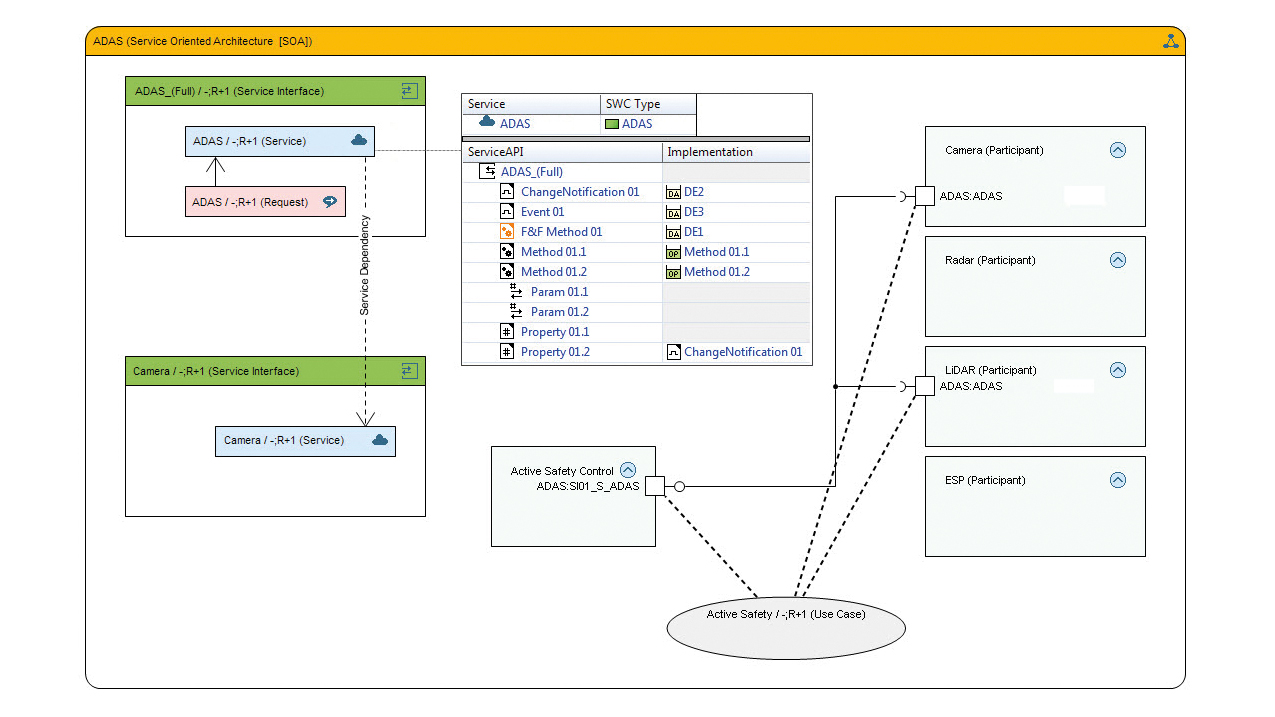This screenshot has width=1275, height=717.
Task: Open the F&F Method 01 link
Action: click(562, 232)
